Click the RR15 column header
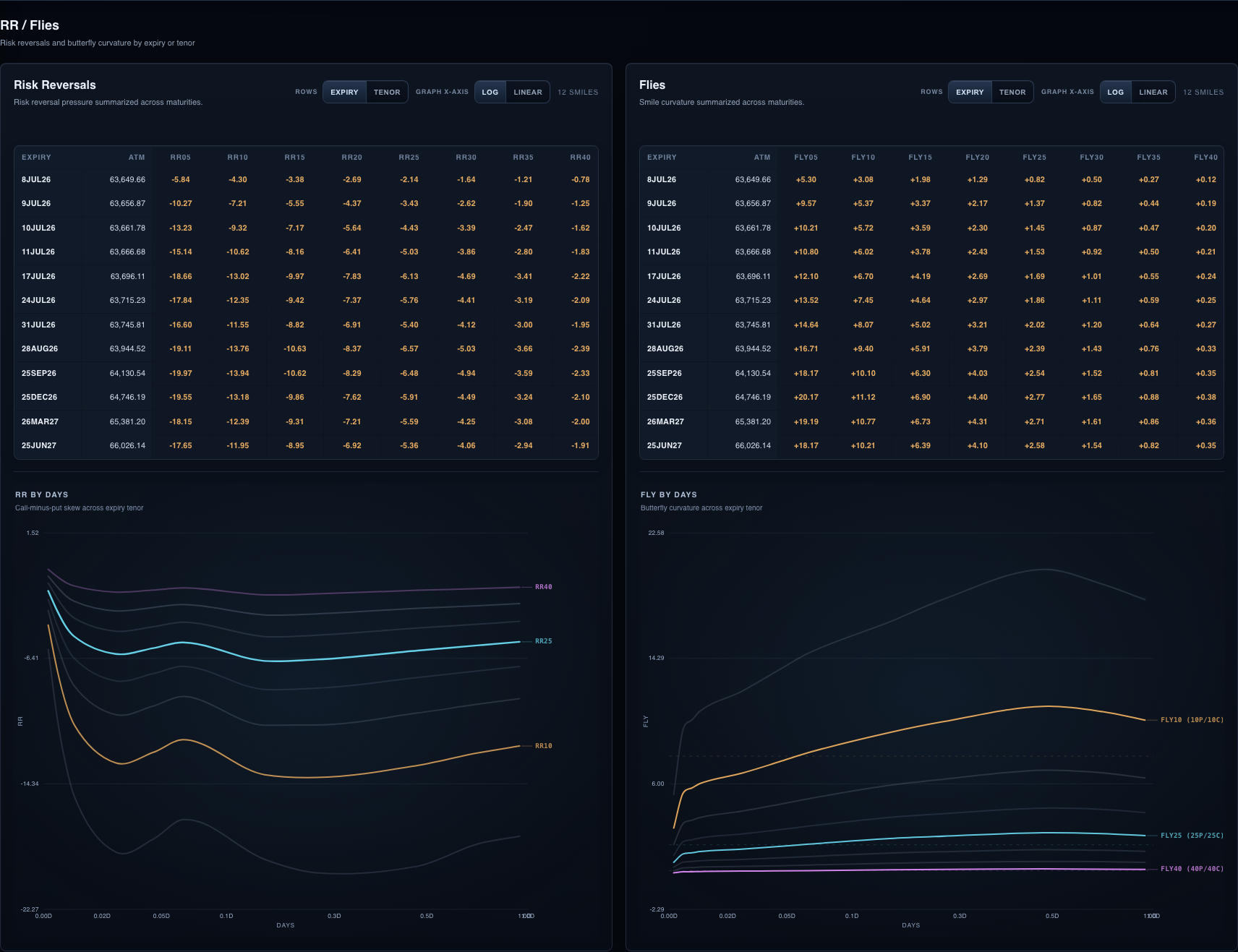This screenshot has width=1238, height=952. (x=295, y=157)
